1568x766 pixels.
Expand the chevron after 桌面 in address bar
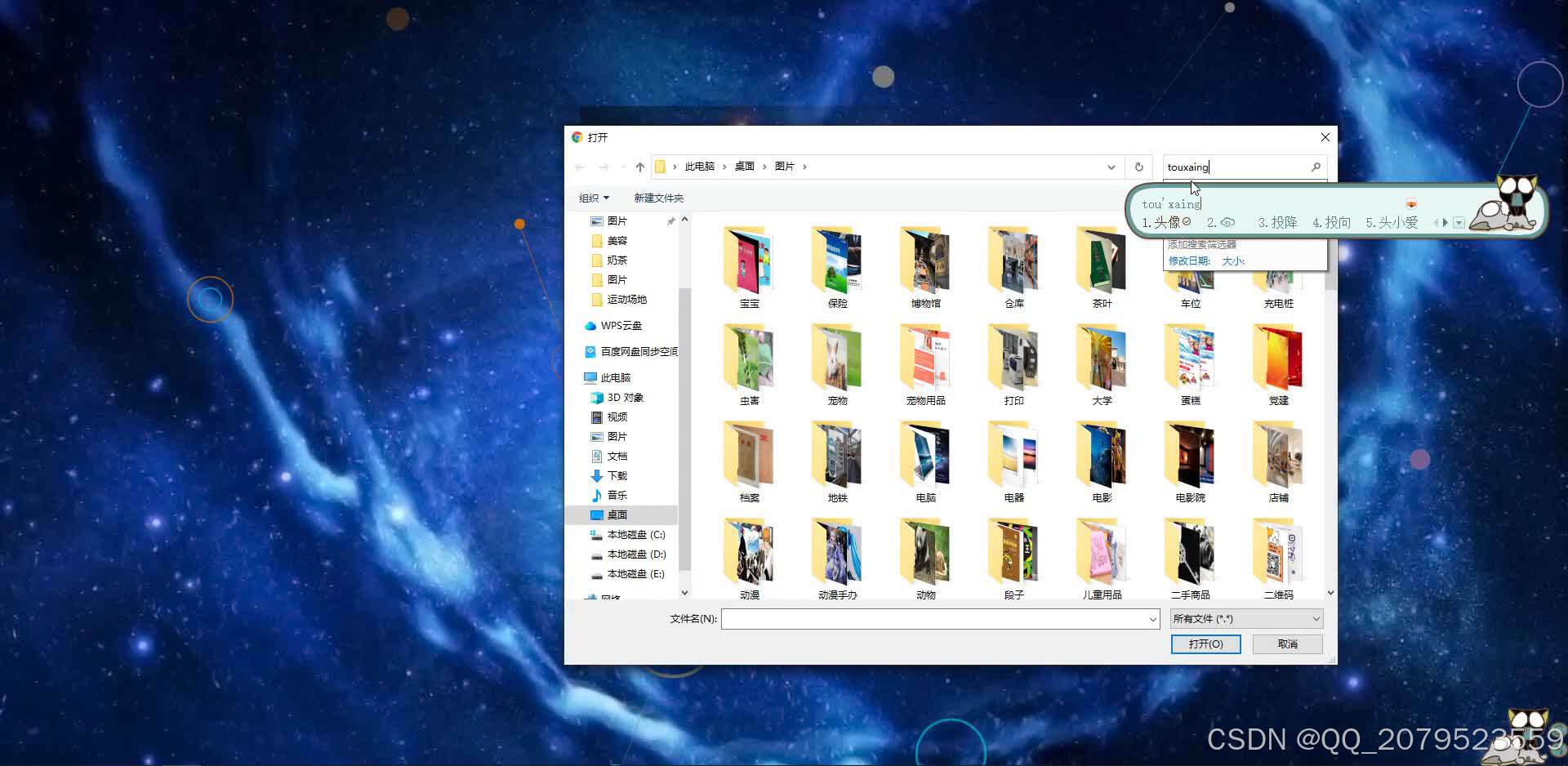point(765,167)
